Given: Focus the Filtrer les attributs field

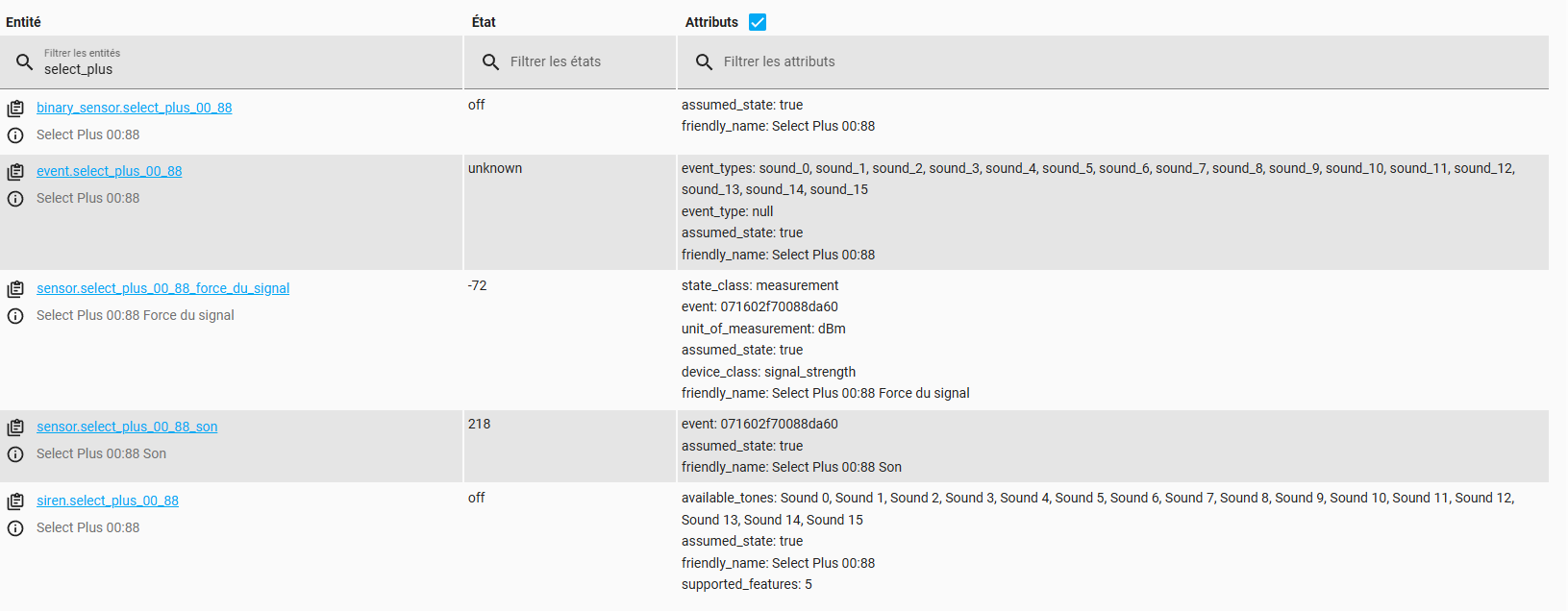Looking at the screenshot, I should pos(1113,62).
